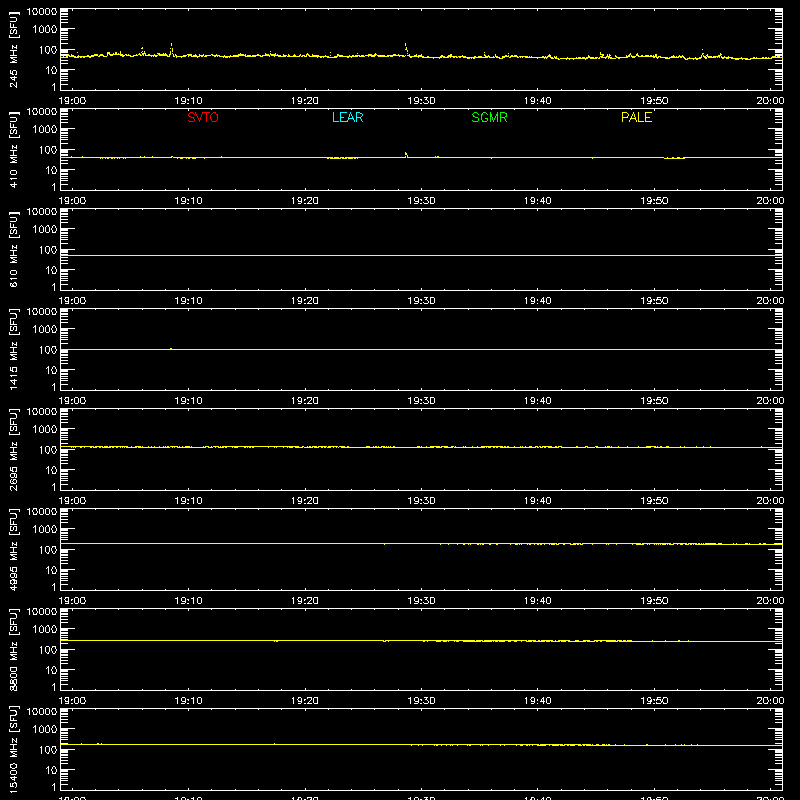
Task: Click the 10 y-axis value on the 1415 MHz plot
Action: pos(51,370)
